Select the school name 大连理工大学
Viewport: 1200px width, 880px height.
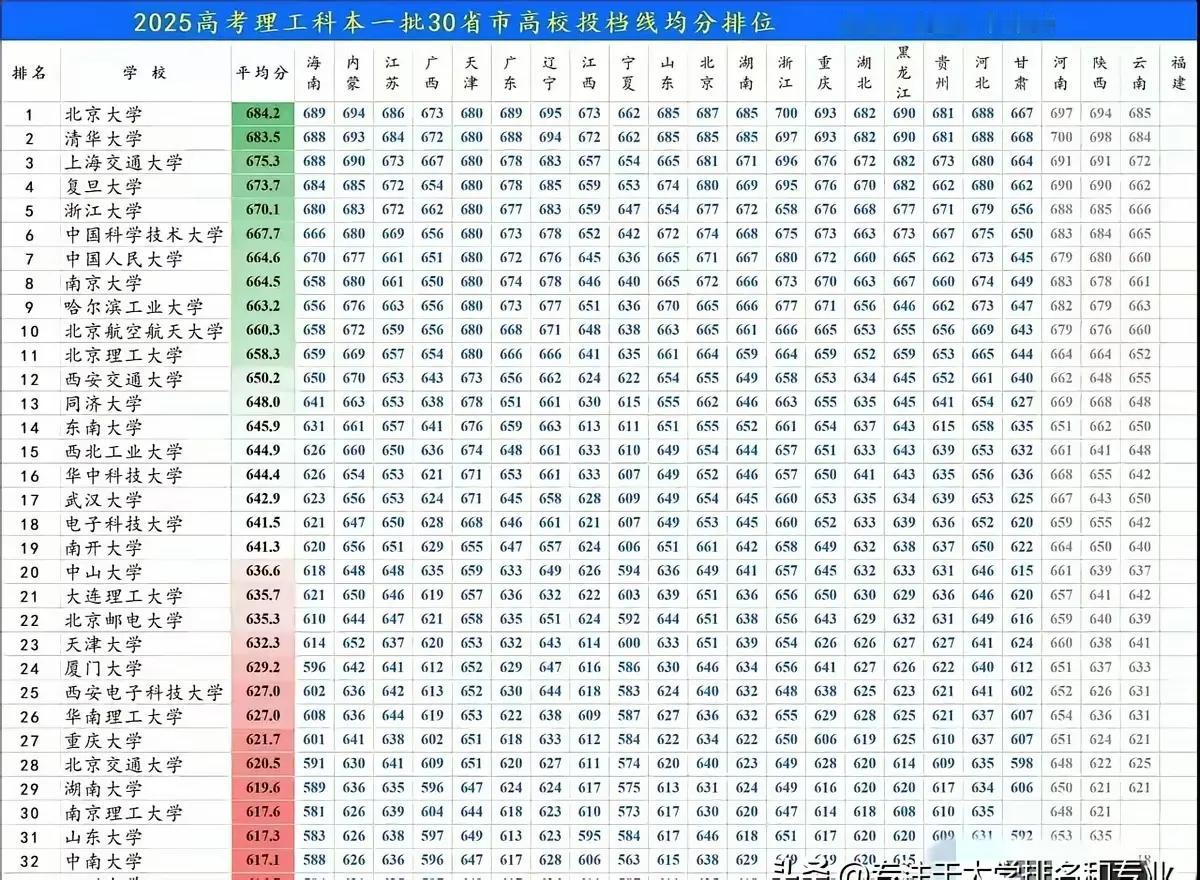click(123, 596)
